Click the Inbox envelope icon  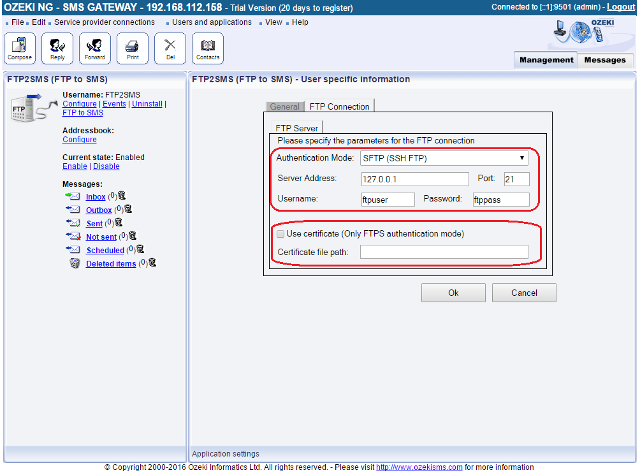pos(73,196)
